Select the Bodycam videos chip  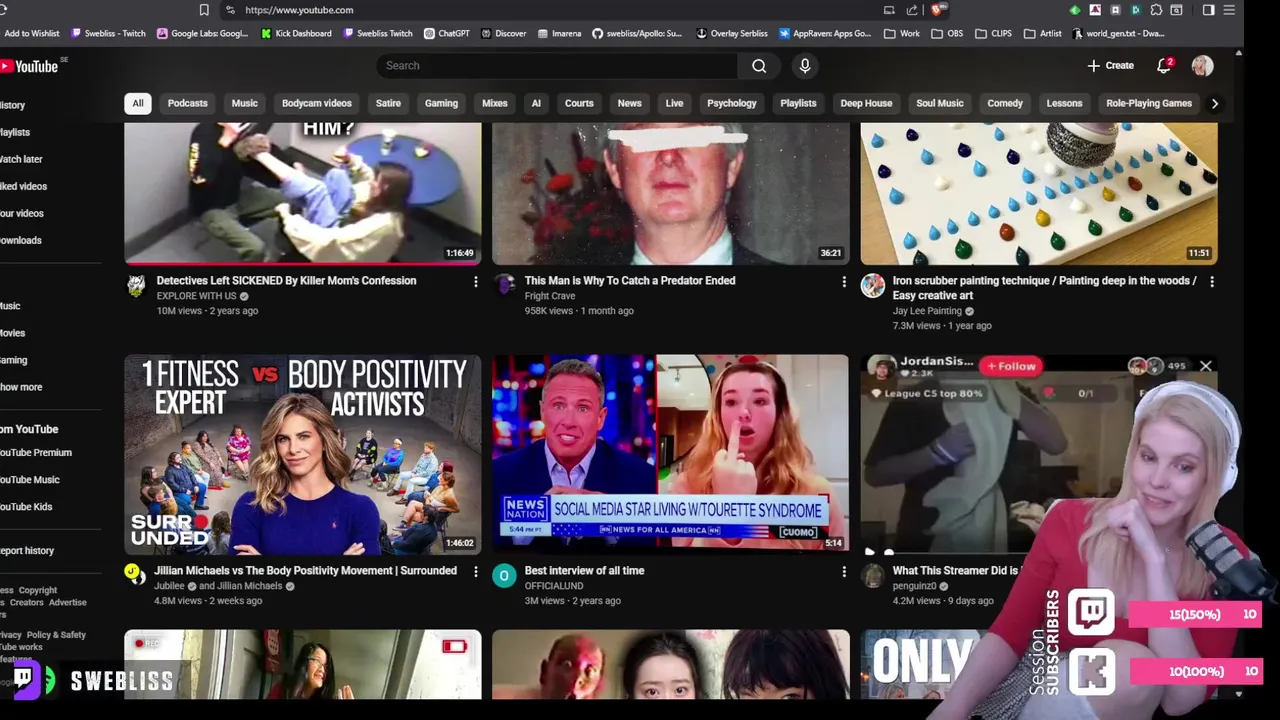317,103
